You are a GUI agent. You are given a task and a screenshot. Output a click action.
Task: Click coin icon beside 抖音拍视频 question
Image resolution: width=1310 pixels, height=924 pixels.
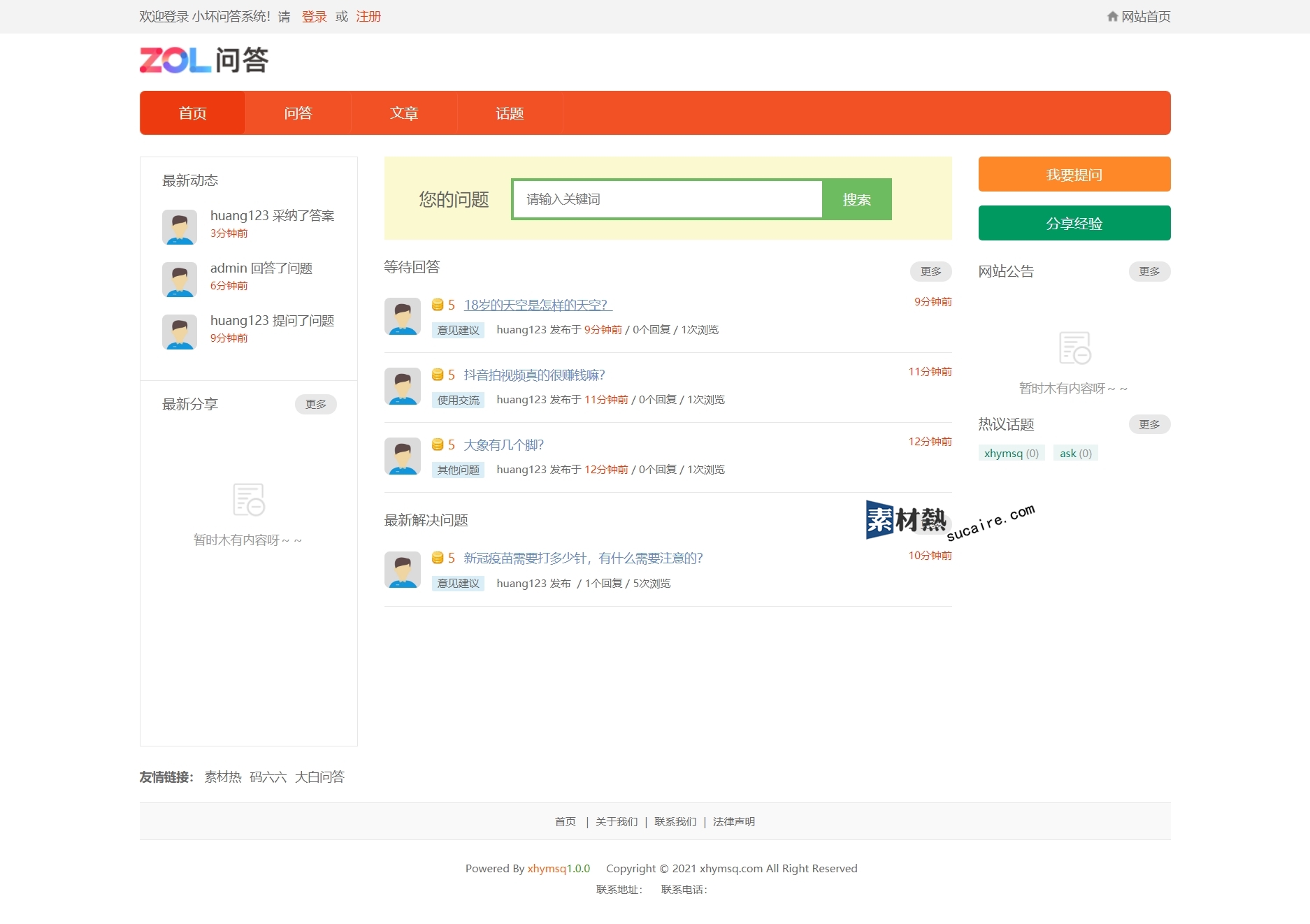click(x=438, y=375)
